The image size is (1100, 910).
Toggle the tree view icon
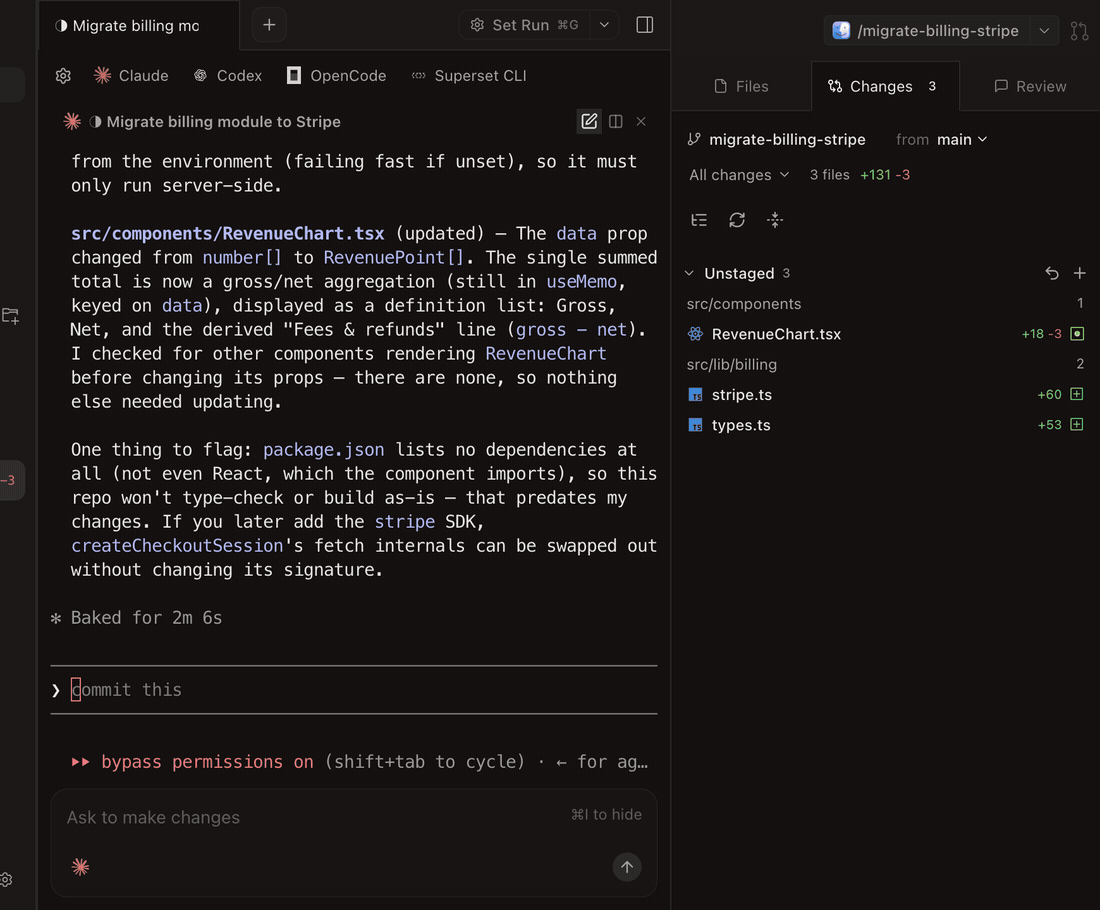[x=699, y=220]
